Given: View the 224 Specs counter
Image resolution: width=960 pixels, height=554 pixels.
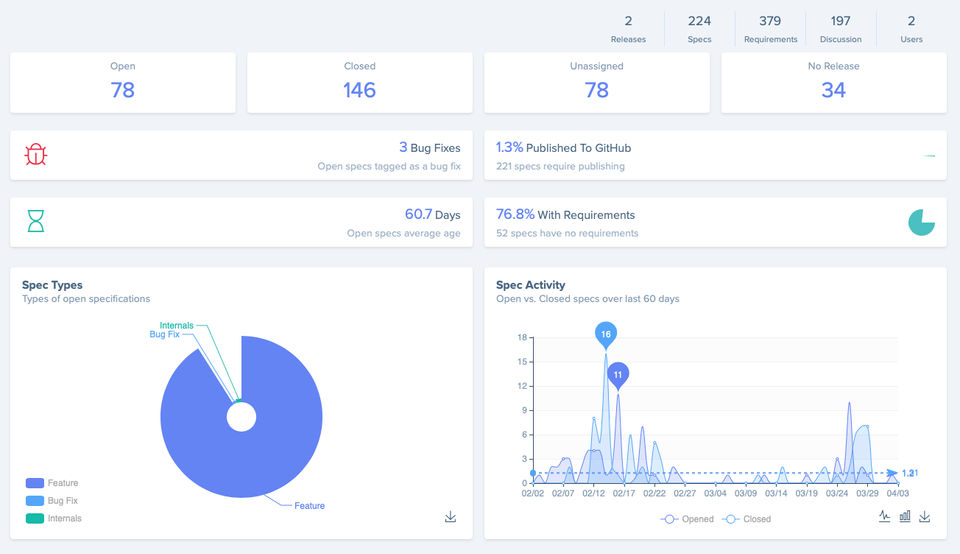Looking at the screenshot, I should click(x=699, y=29).
